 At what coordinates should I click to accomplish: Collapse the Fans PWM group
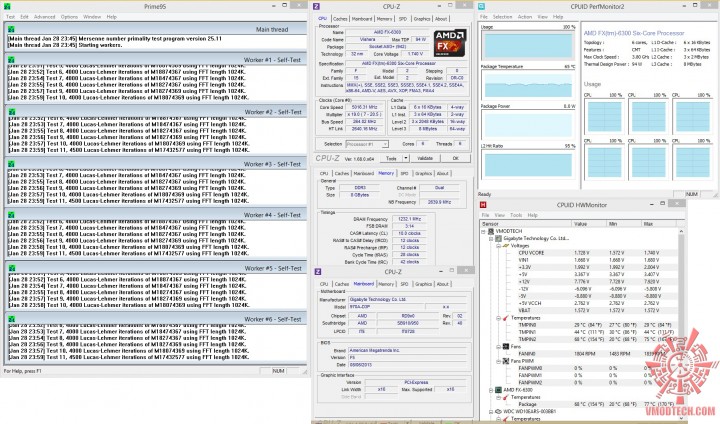pos(498,362)
